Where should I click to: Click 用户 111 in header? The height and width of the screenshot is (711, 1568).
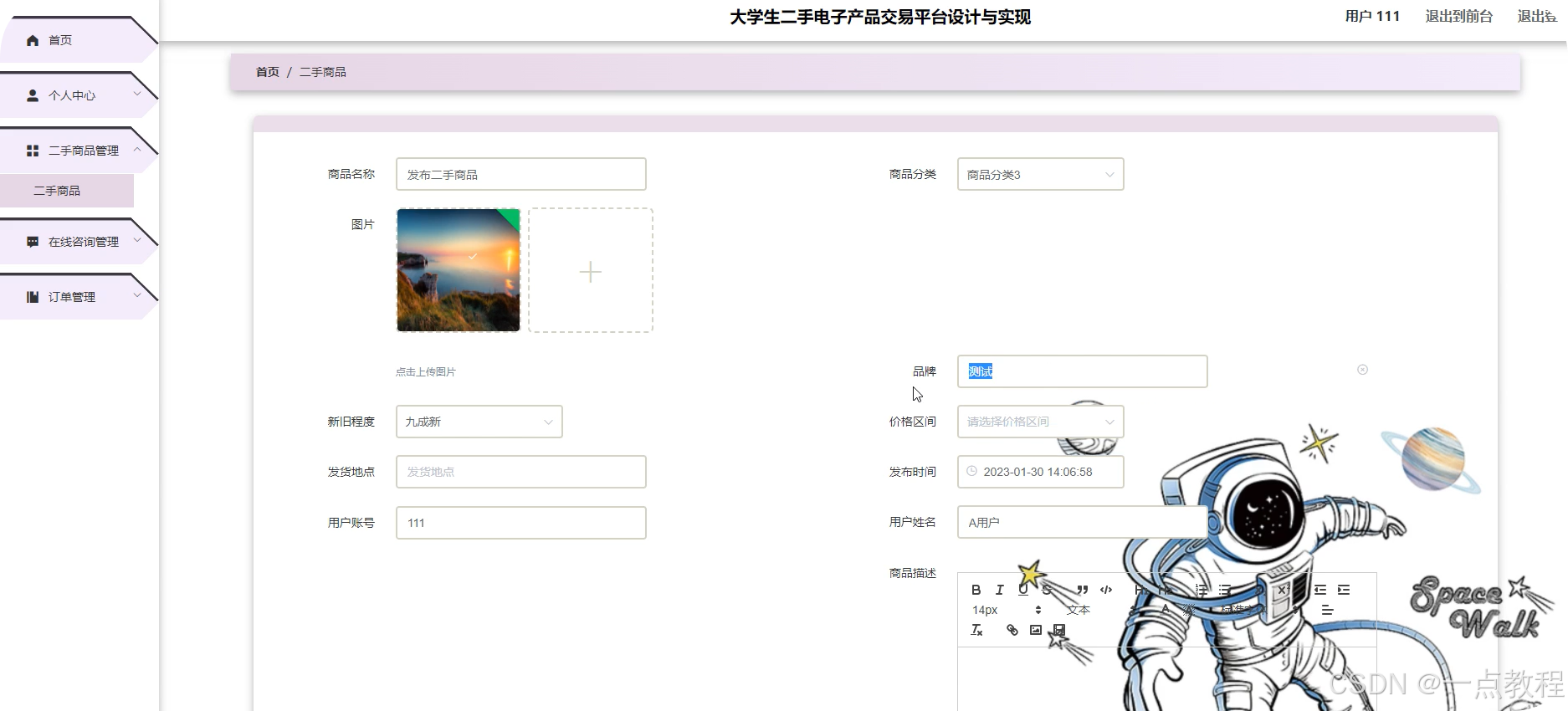(1372, 16)
